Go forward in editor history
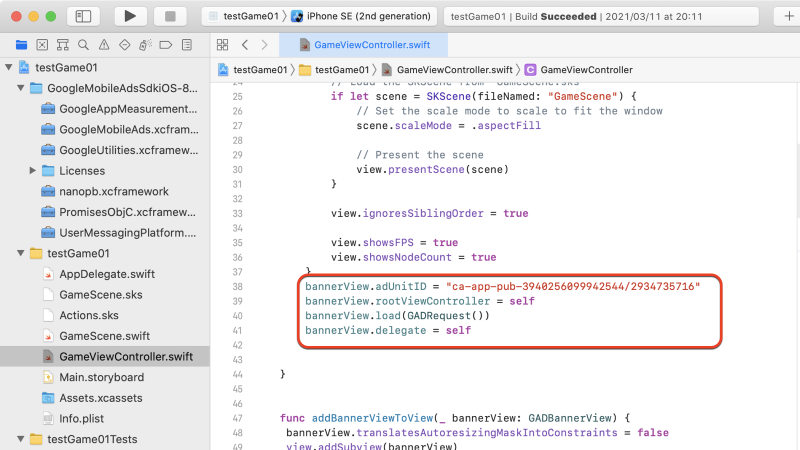Screen dimensions: 800x450 [264, 45]
